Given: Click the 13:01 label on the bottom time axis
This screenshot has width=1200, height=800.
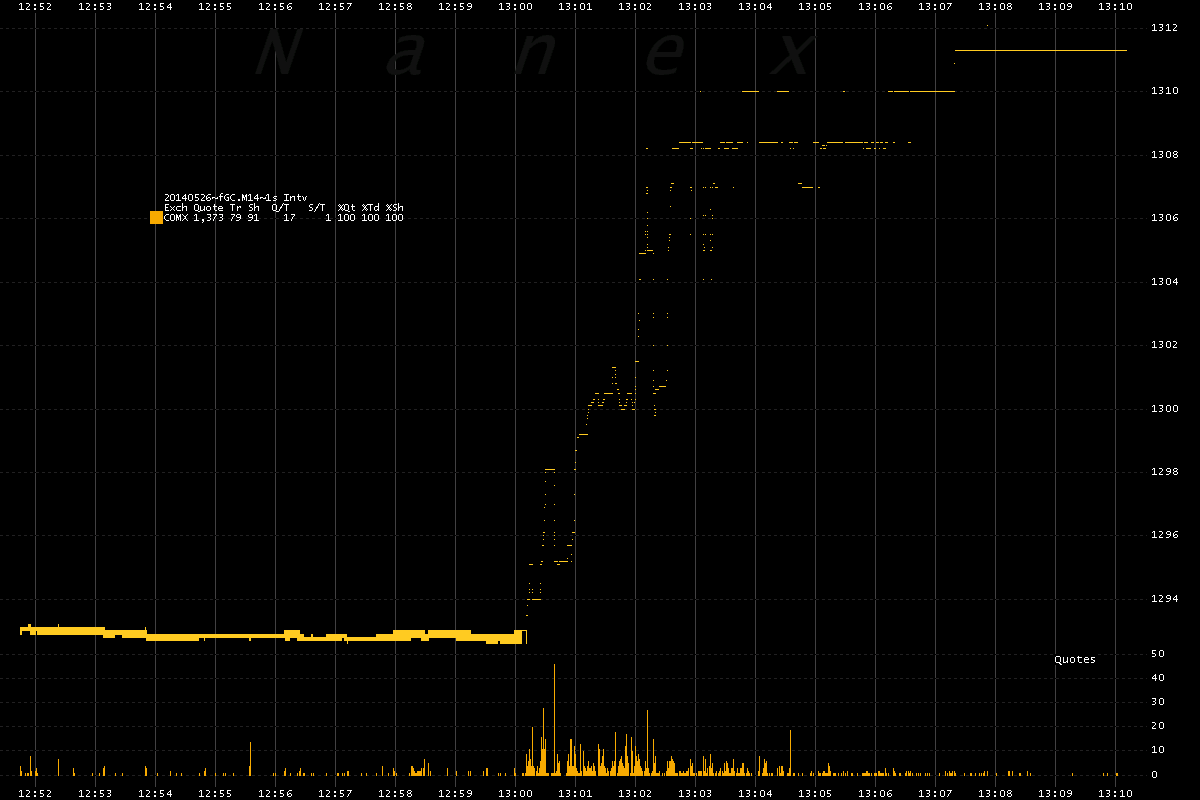Looking at the screenshot, I should [x=575, y=793].
